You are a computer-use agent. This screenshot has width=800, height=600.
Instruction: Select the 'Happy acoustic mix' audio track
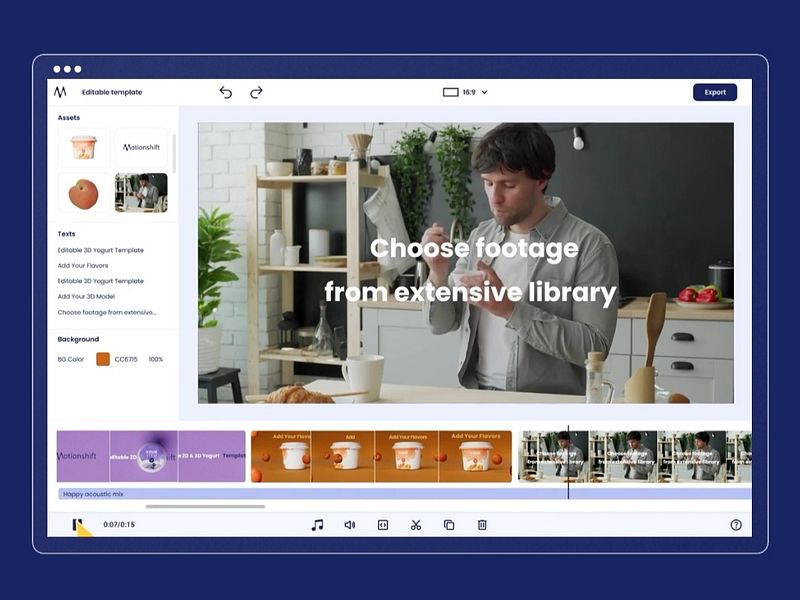tap(405, 494)
